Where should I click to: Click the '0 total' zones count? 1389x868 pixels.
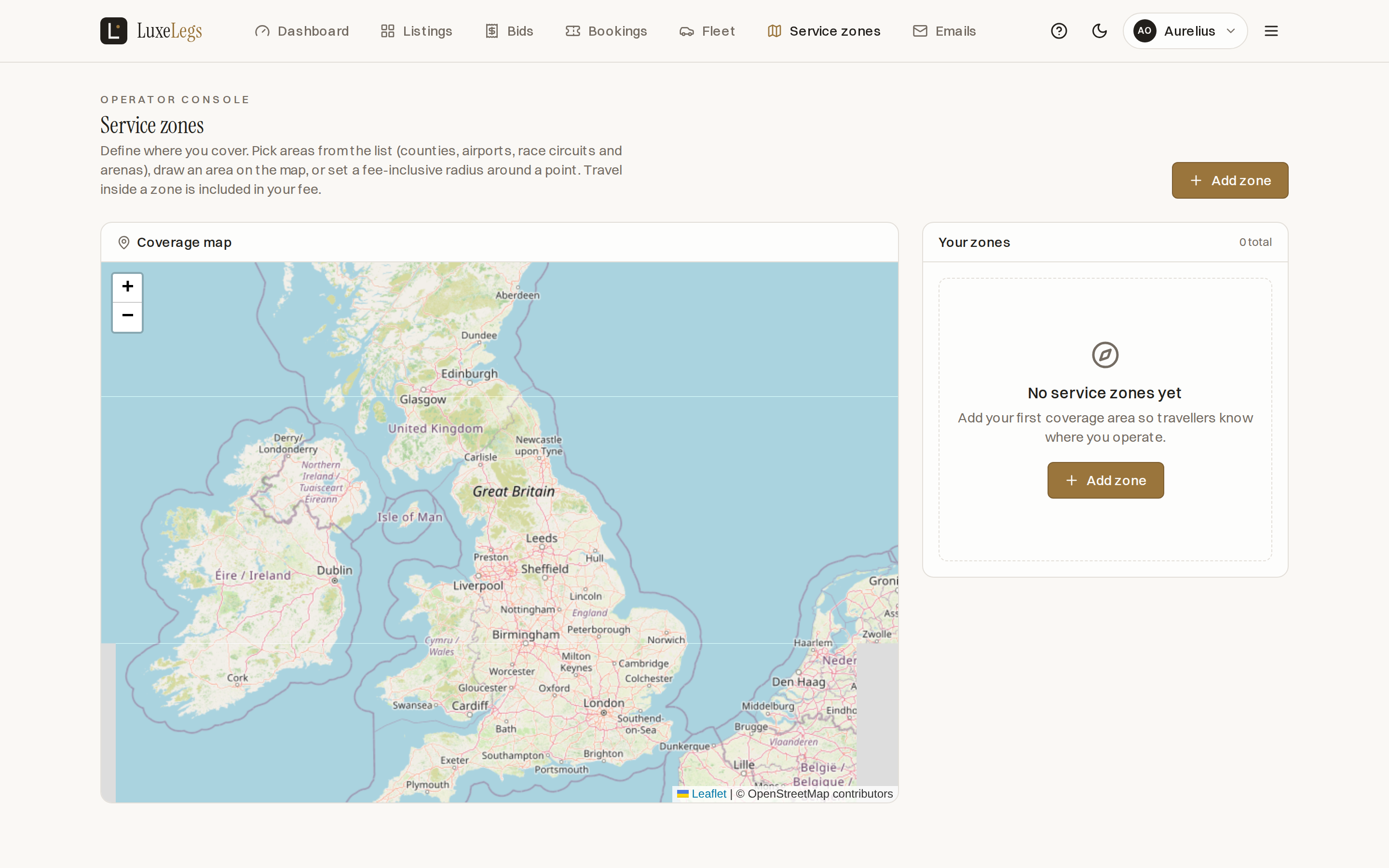pos(1255,242)
